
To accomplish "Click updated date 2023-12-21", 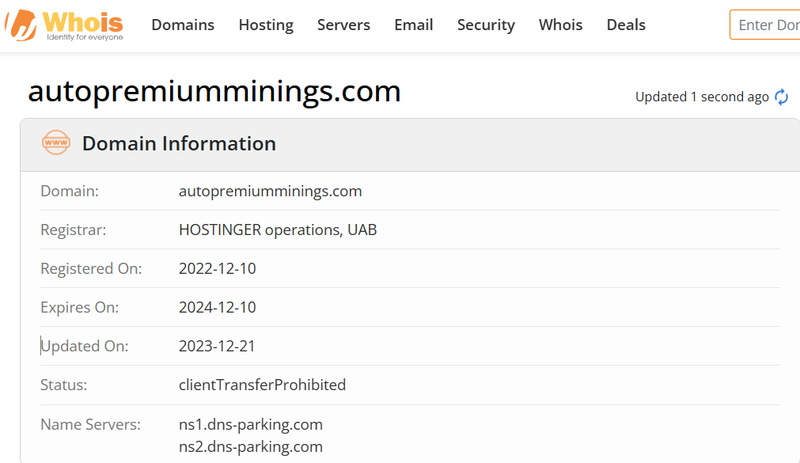I will click(x=217, y=346).
